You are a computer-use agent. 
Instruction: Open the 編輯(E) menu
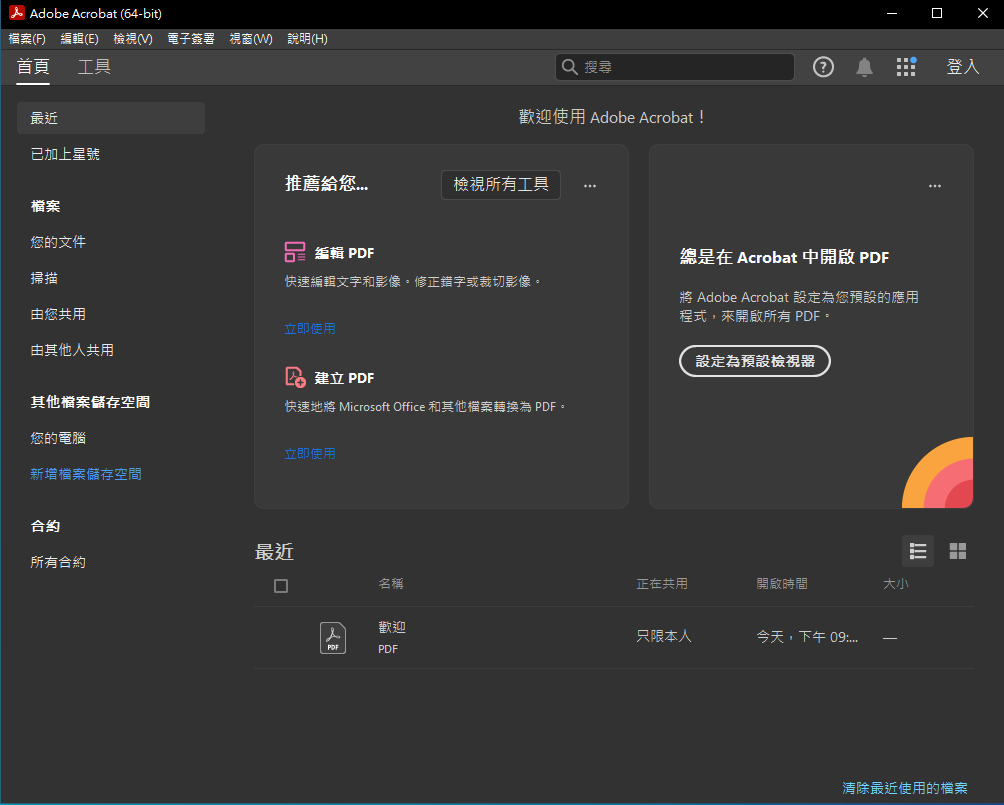[x=79, y=39]
